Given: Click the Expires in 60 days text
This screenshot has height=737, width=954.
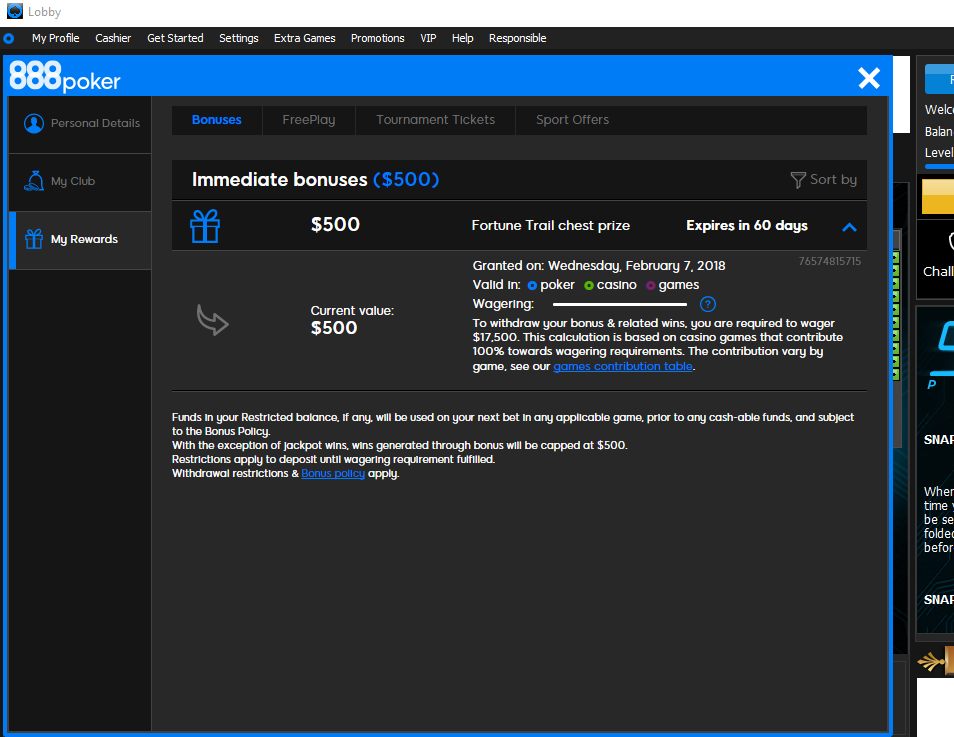Looking at the screenshot, I should coord(747,226).
